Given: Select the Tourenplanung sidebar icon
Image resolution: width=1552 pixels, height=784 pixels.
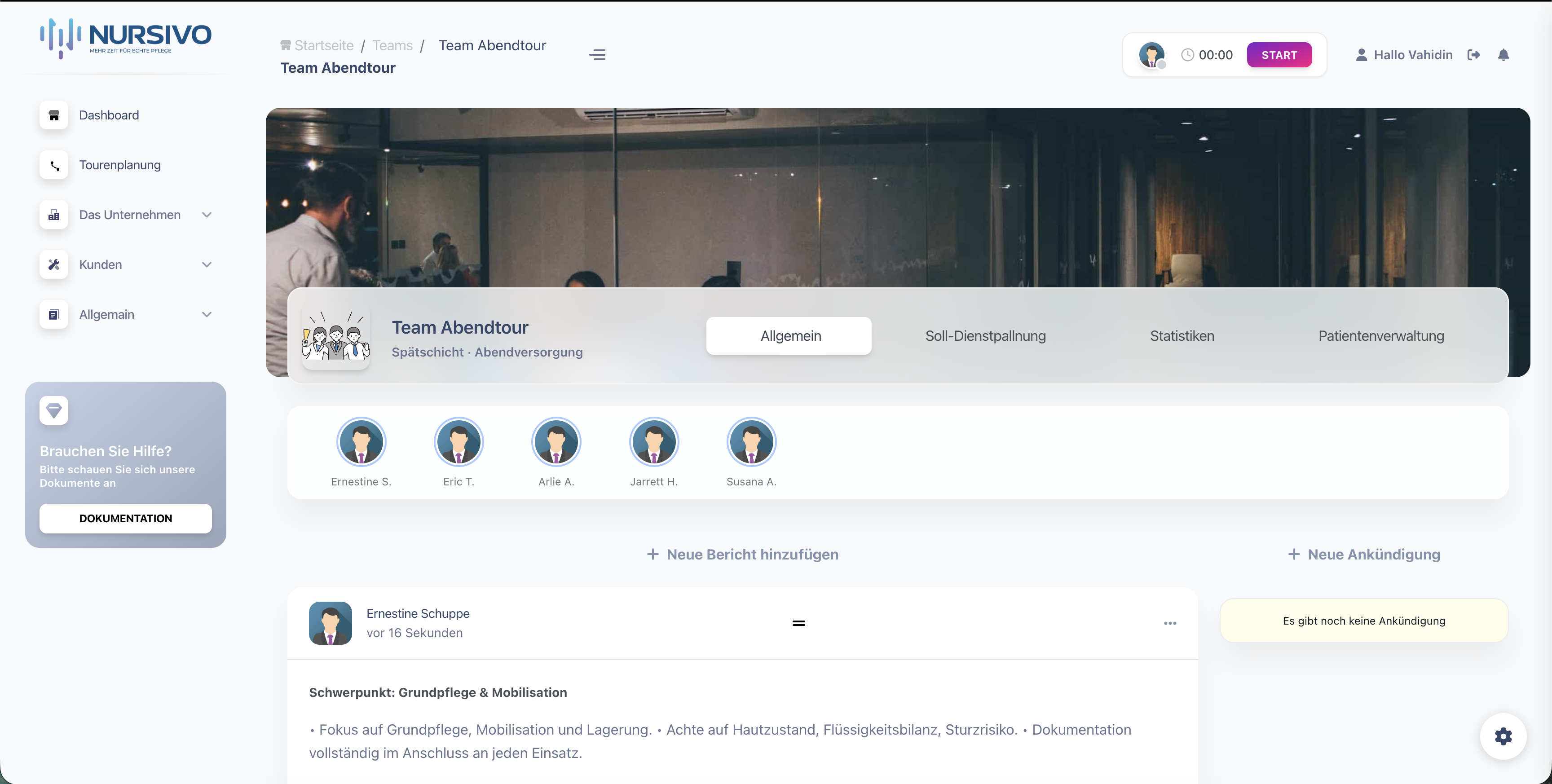Looking at the screenshot, I should pos(53,165).
